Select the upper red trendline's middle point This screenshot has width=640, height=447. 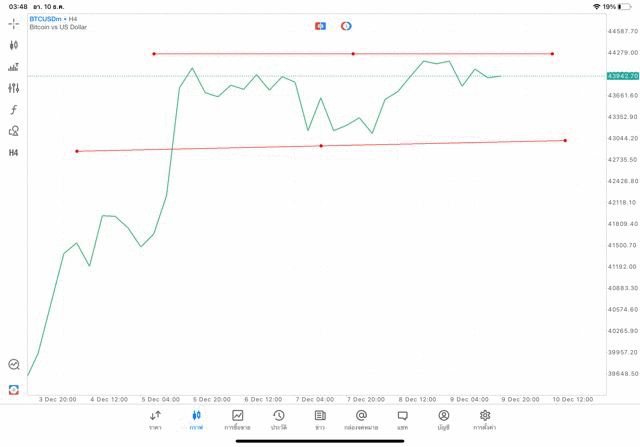(353, 53)
